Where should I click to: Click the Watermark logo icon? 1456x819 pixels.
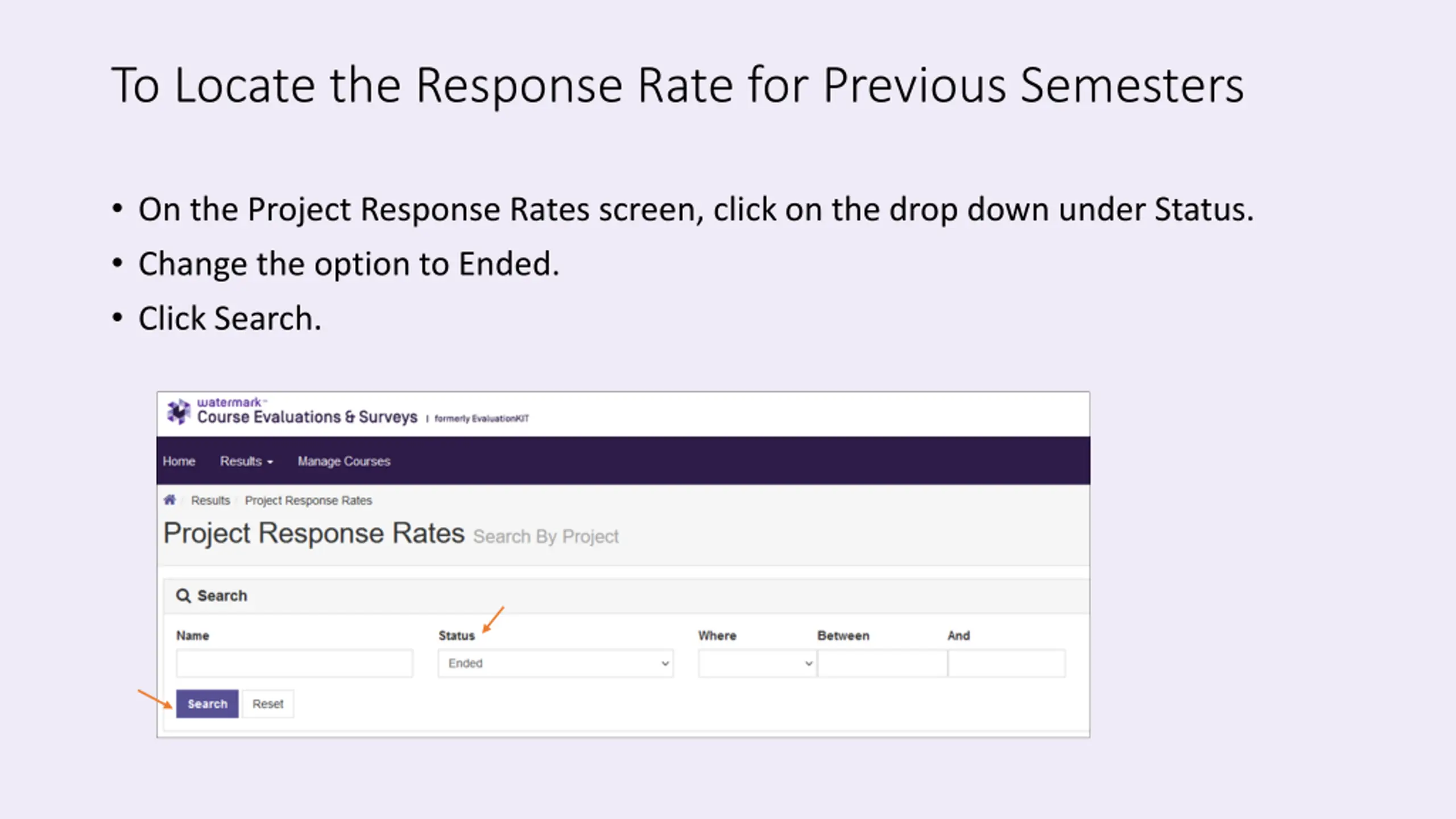pos(179,411)
